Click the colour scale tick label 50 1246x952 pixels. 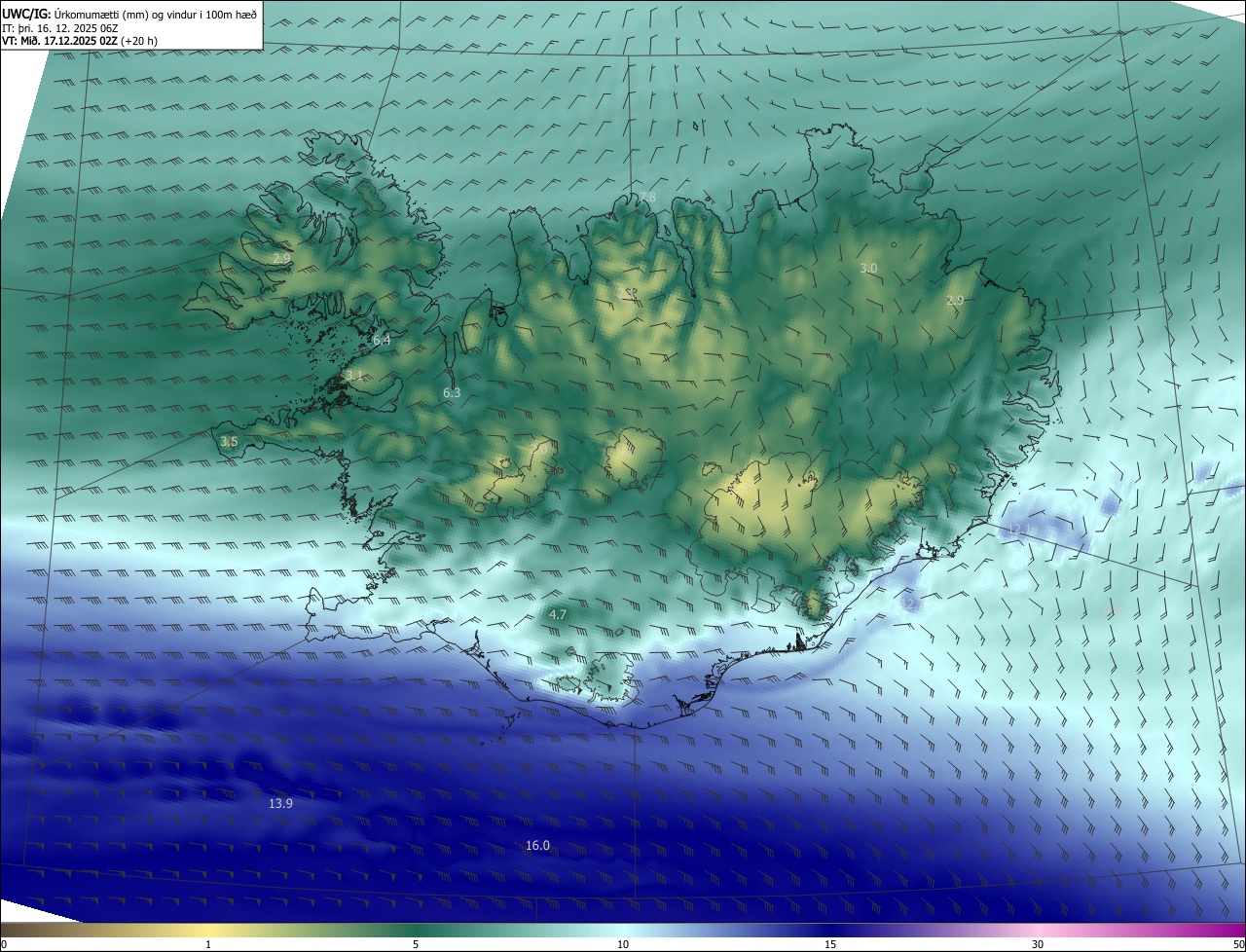(1238, 944)
